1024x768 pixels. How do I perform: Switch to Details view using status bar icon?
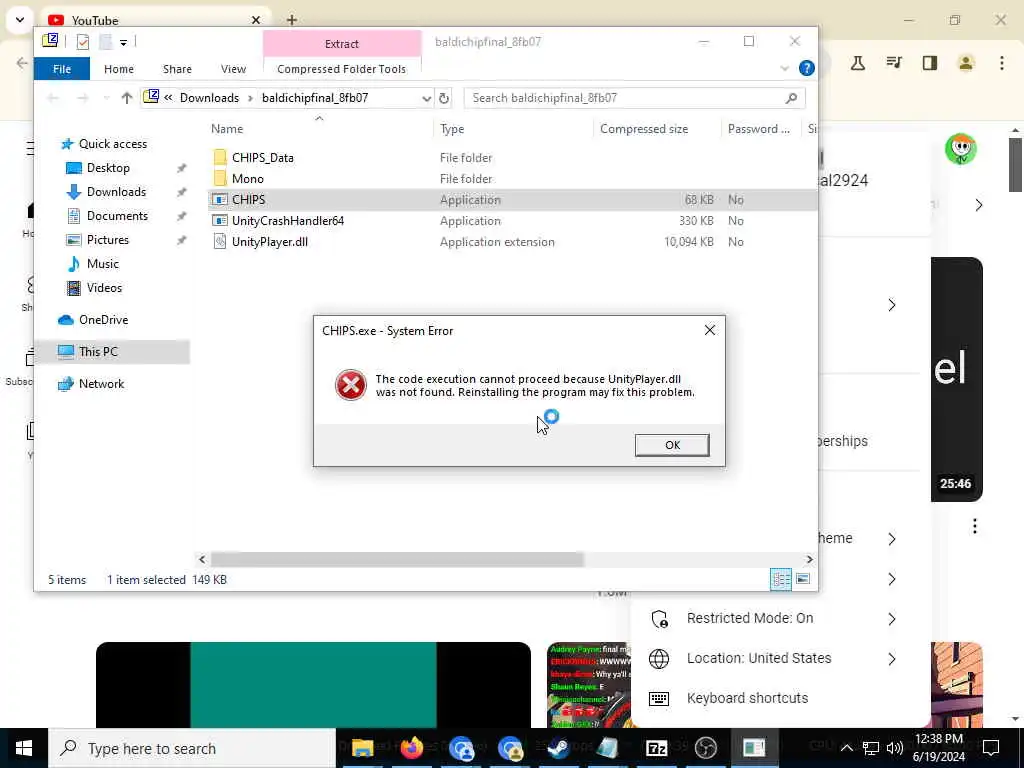[x=781, y=579]
